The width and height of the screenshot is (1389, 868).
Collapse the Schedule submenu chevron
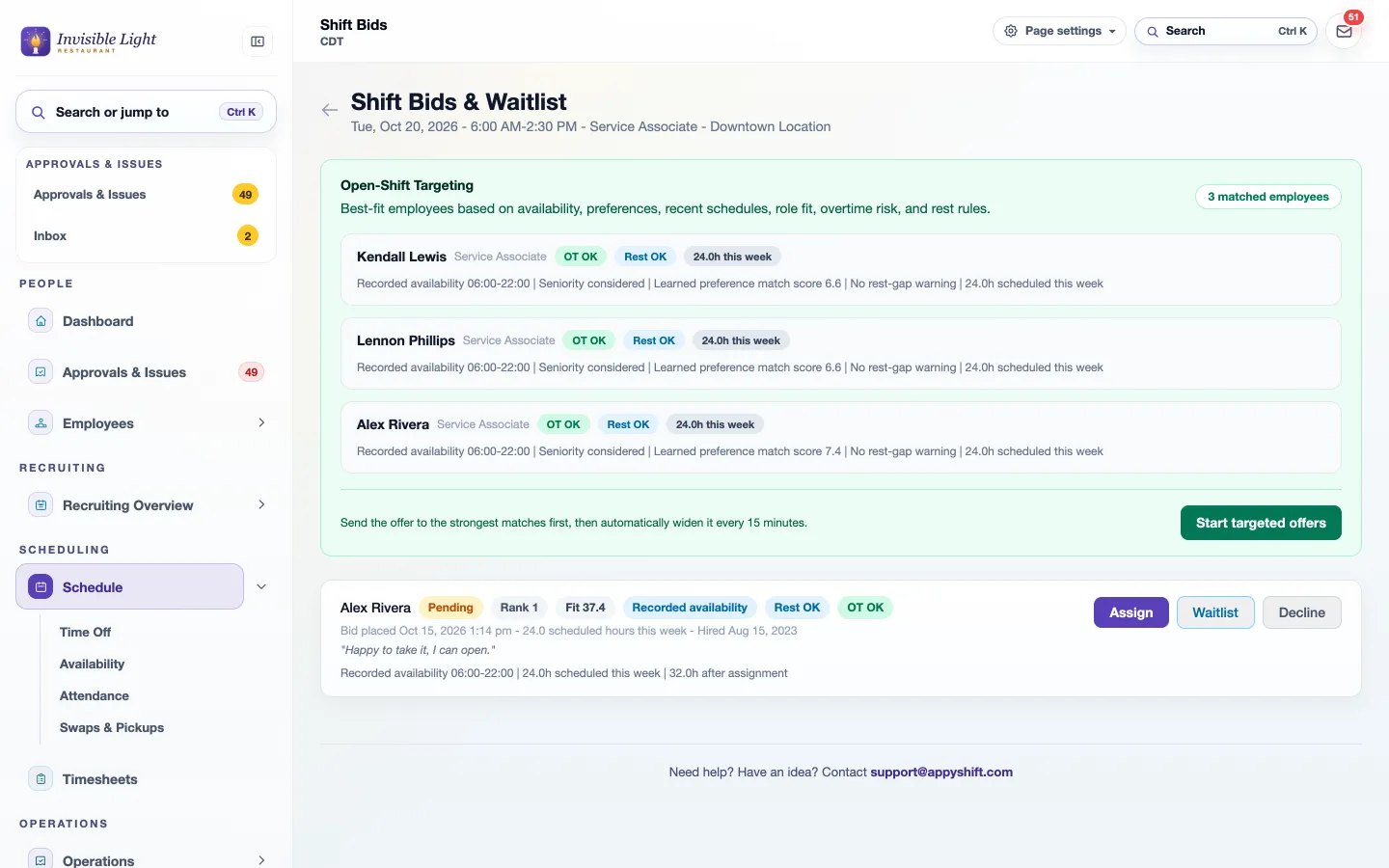click(261, 587)
